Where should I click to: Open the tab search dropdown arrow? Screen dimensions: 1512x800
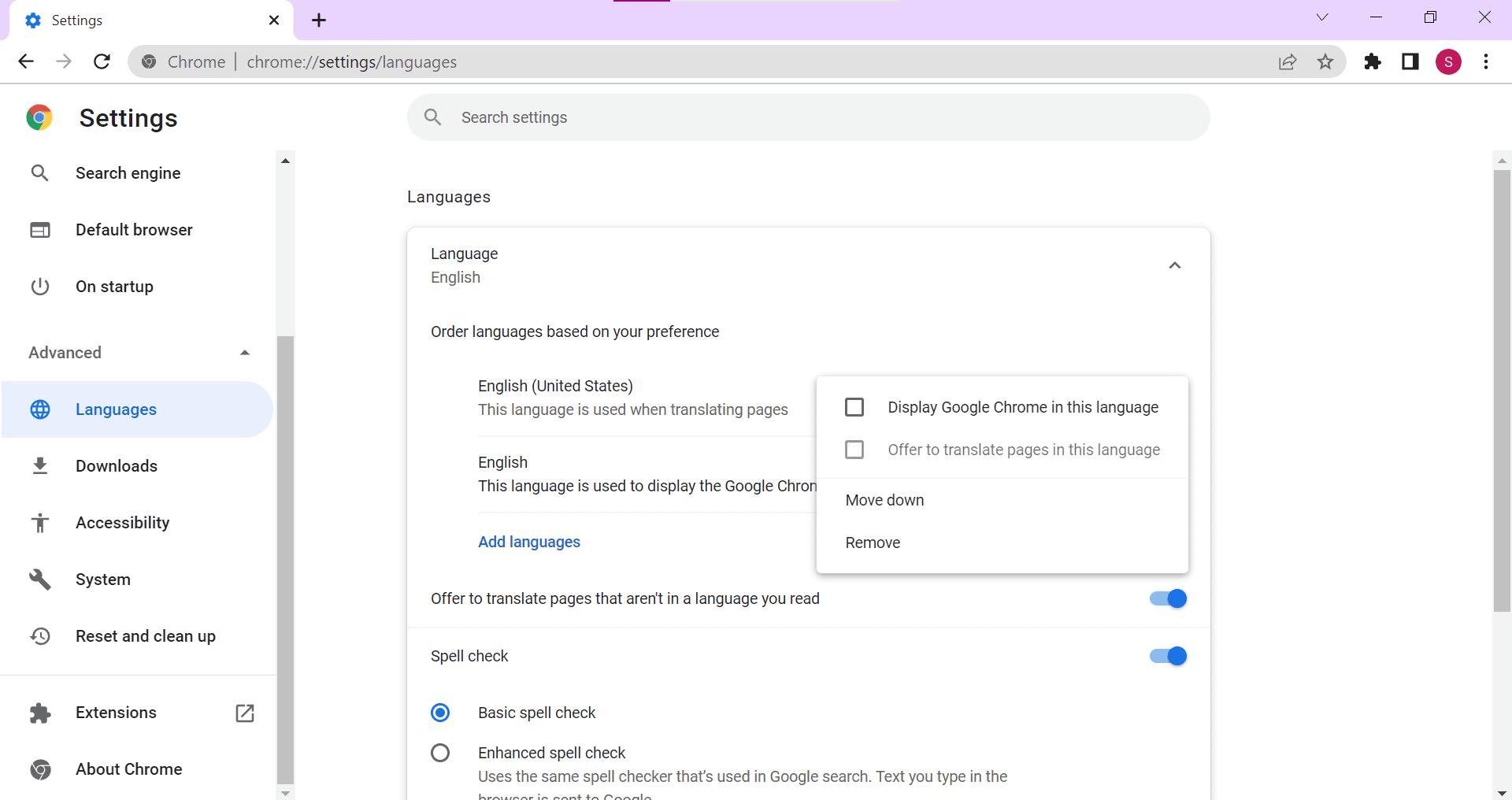click(x=1322, y=17)
